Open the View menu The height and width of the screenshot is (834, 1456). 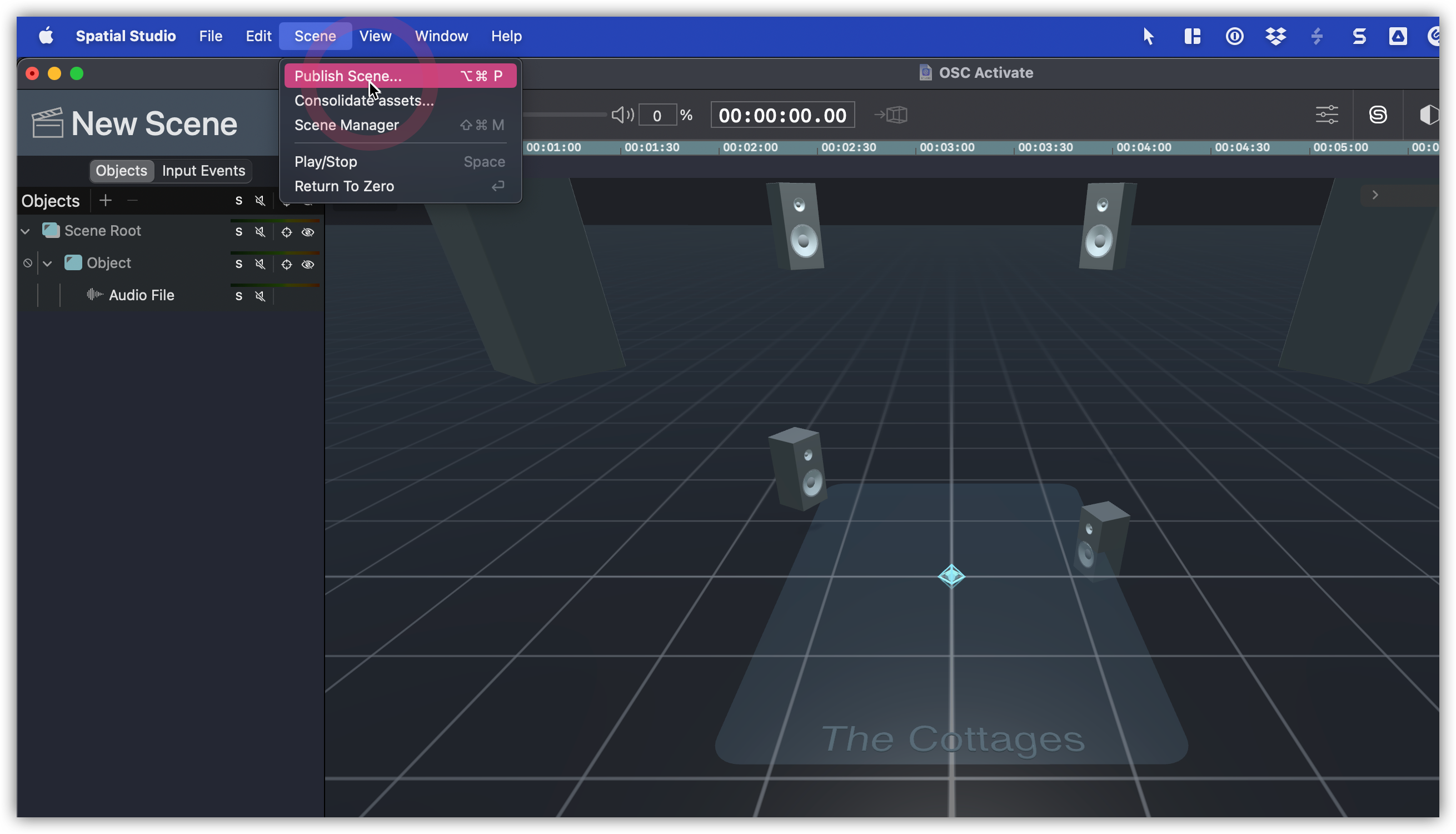pos(375,36)
